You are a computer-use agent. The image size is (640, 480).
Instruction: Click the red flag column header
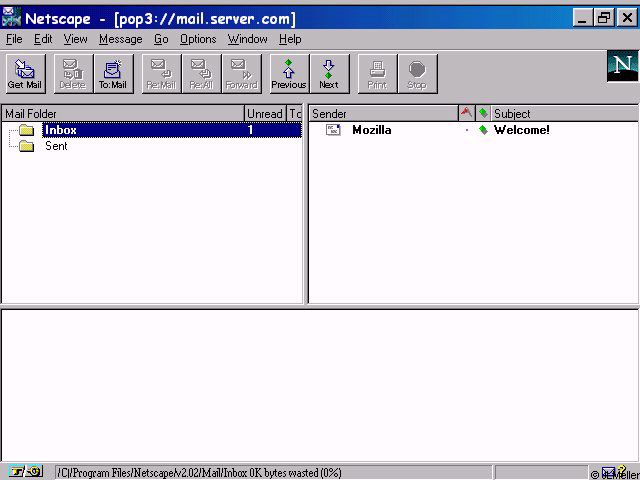tap(467, 113)
